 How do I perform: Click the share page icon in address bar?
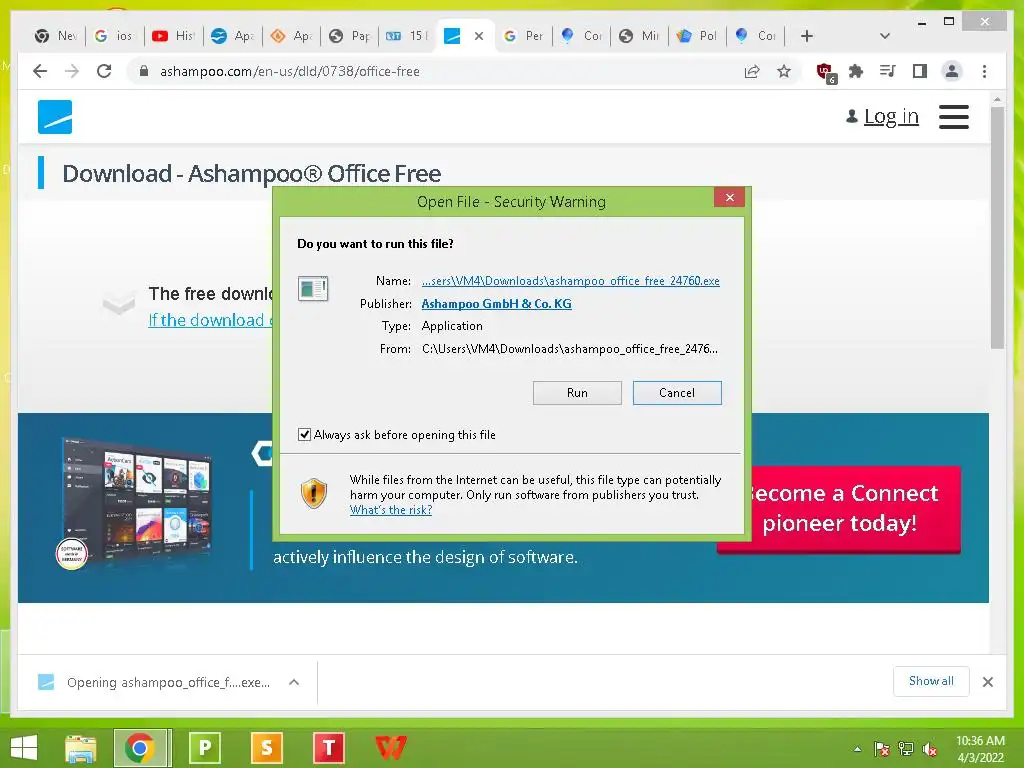(x=752, y=71)
